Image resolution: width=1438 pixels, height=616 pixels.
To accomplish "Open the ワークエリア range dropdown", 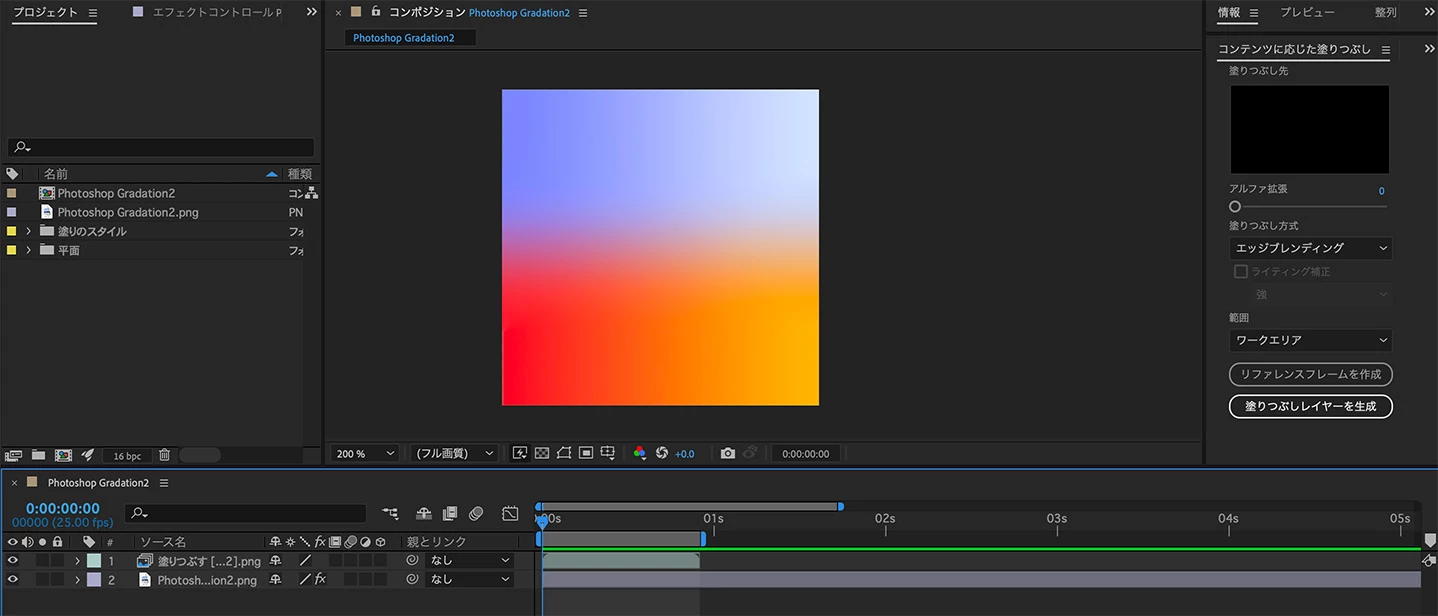I will tap(1310, 340).
